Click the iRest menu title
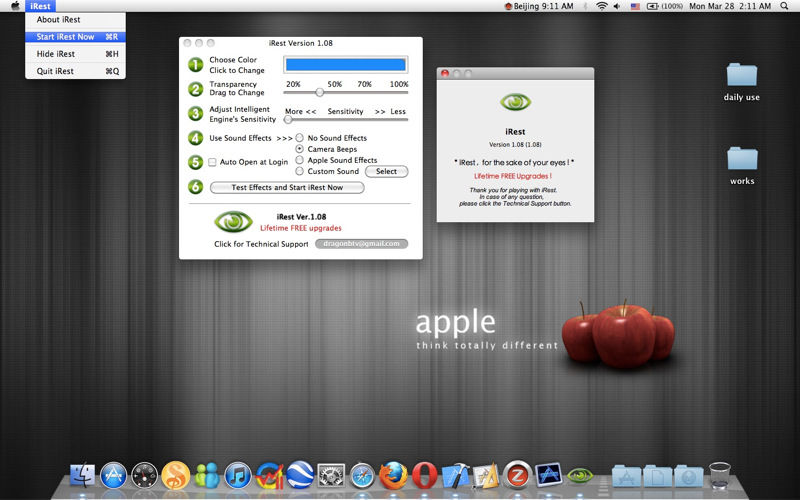This screenshot has width=800, height=500. 40,6
